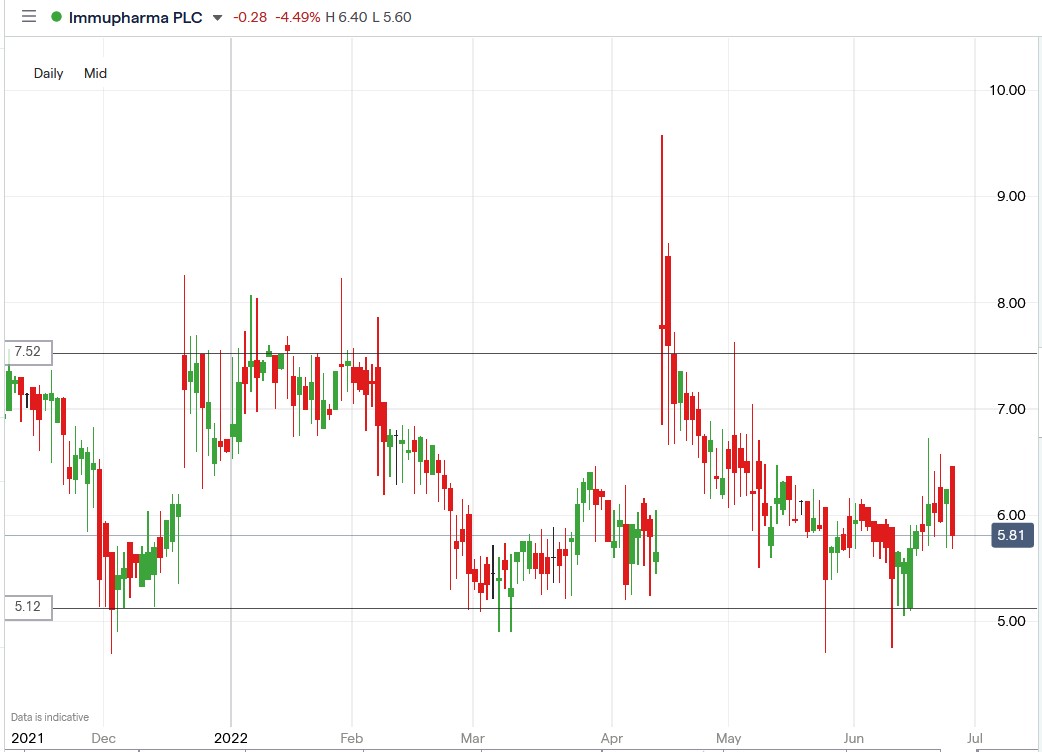This screenshot has width=1042, height=752.
Task: Click the Data is indicative link
Action: coord(47,717)
